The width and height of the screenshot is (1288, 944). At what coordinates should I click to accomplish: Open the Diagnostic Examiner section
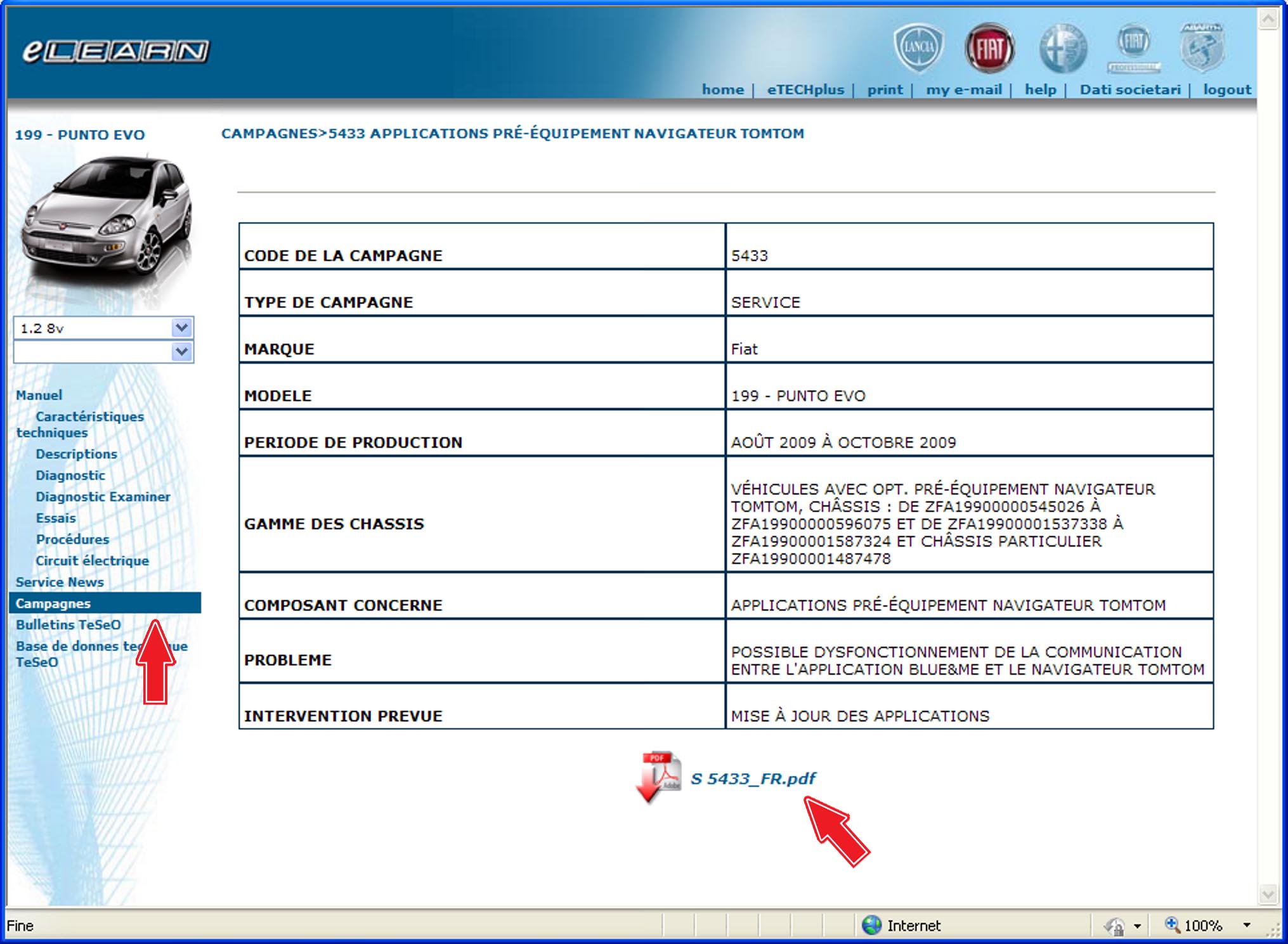pos(103,496)
